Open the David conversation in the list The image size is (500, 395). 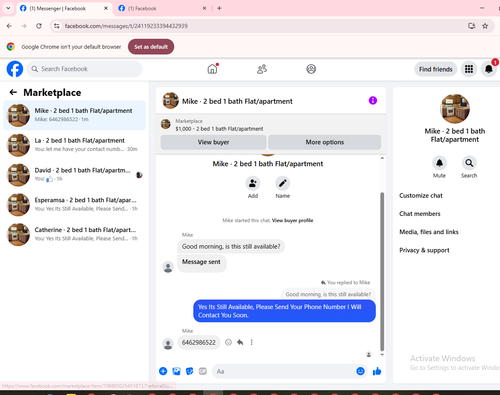pos(75,175)
